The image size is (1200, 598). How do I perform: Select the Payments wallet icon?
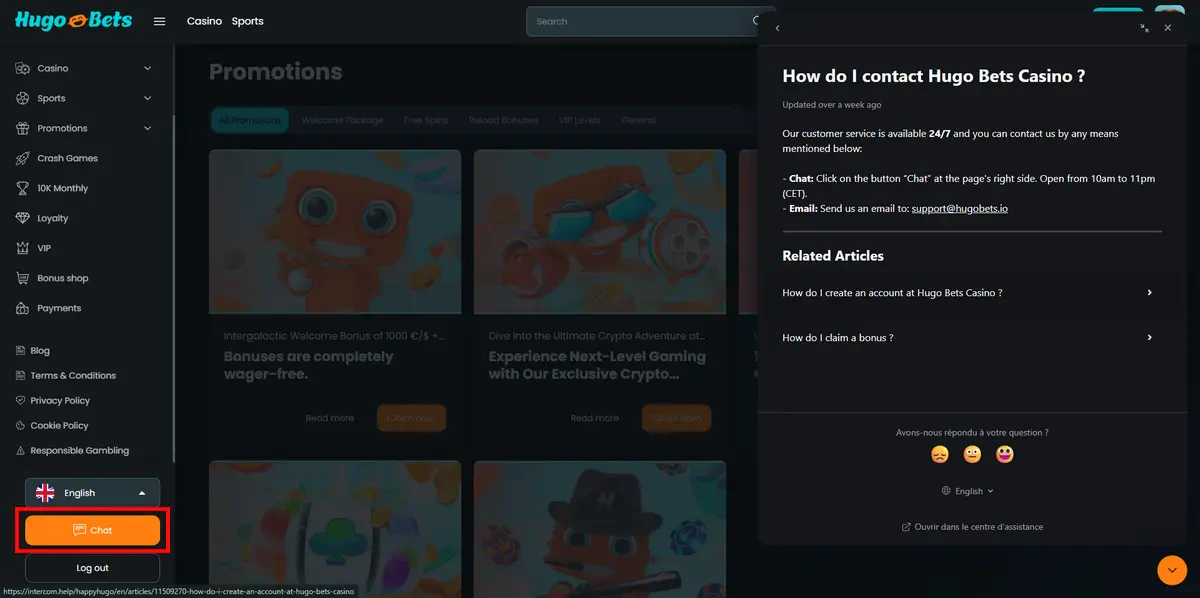point(23,308)
